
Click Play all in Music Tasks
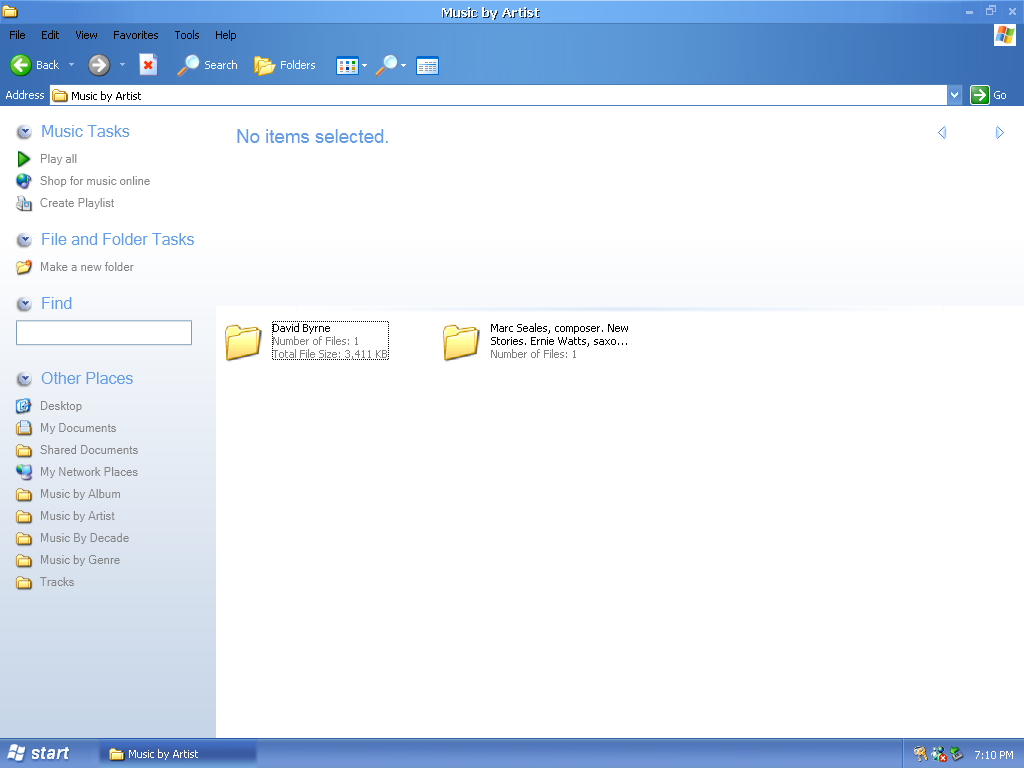point(58,159)
